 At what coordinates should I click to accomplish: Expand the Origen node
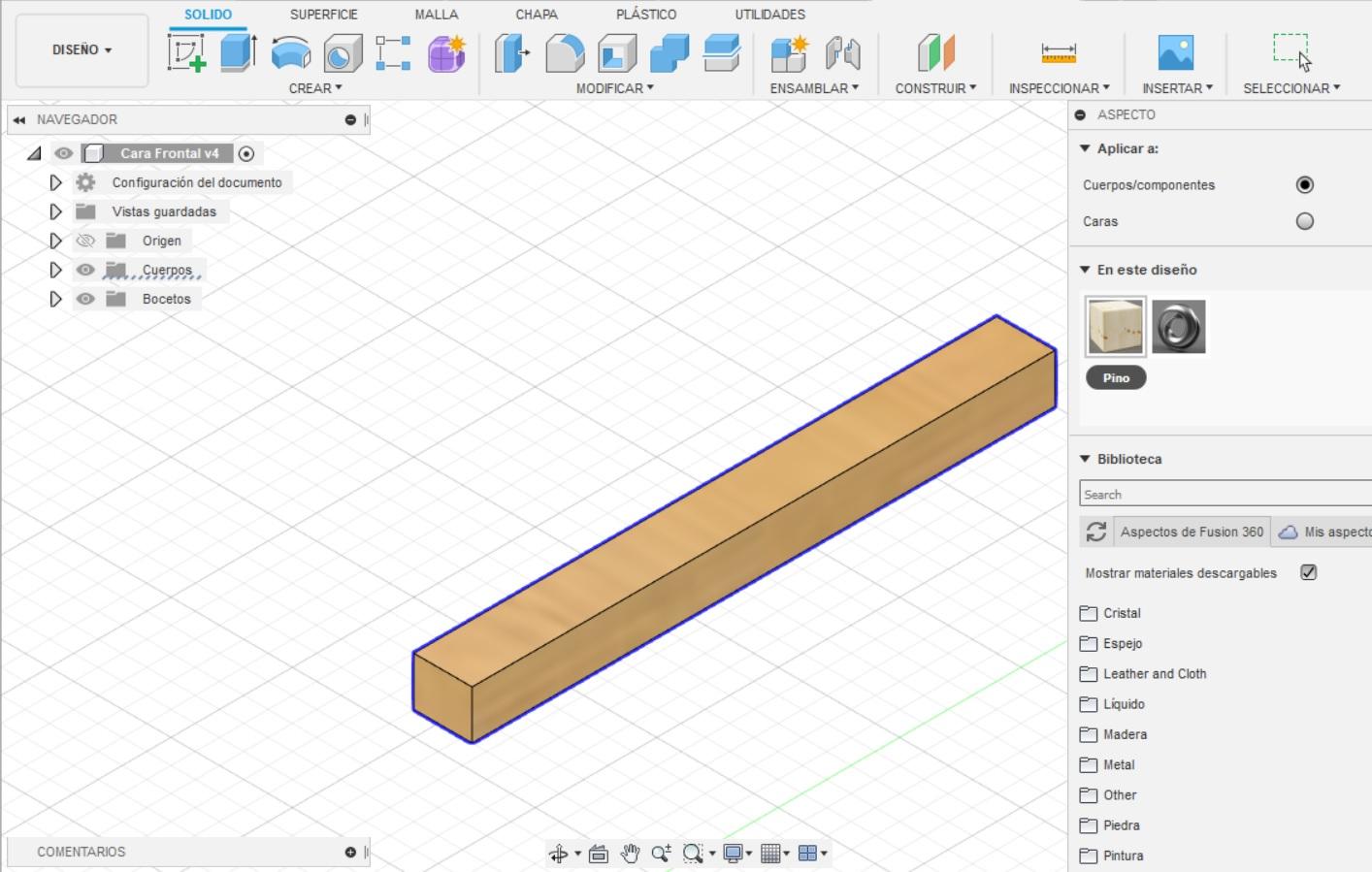click(x=55, y=241)
